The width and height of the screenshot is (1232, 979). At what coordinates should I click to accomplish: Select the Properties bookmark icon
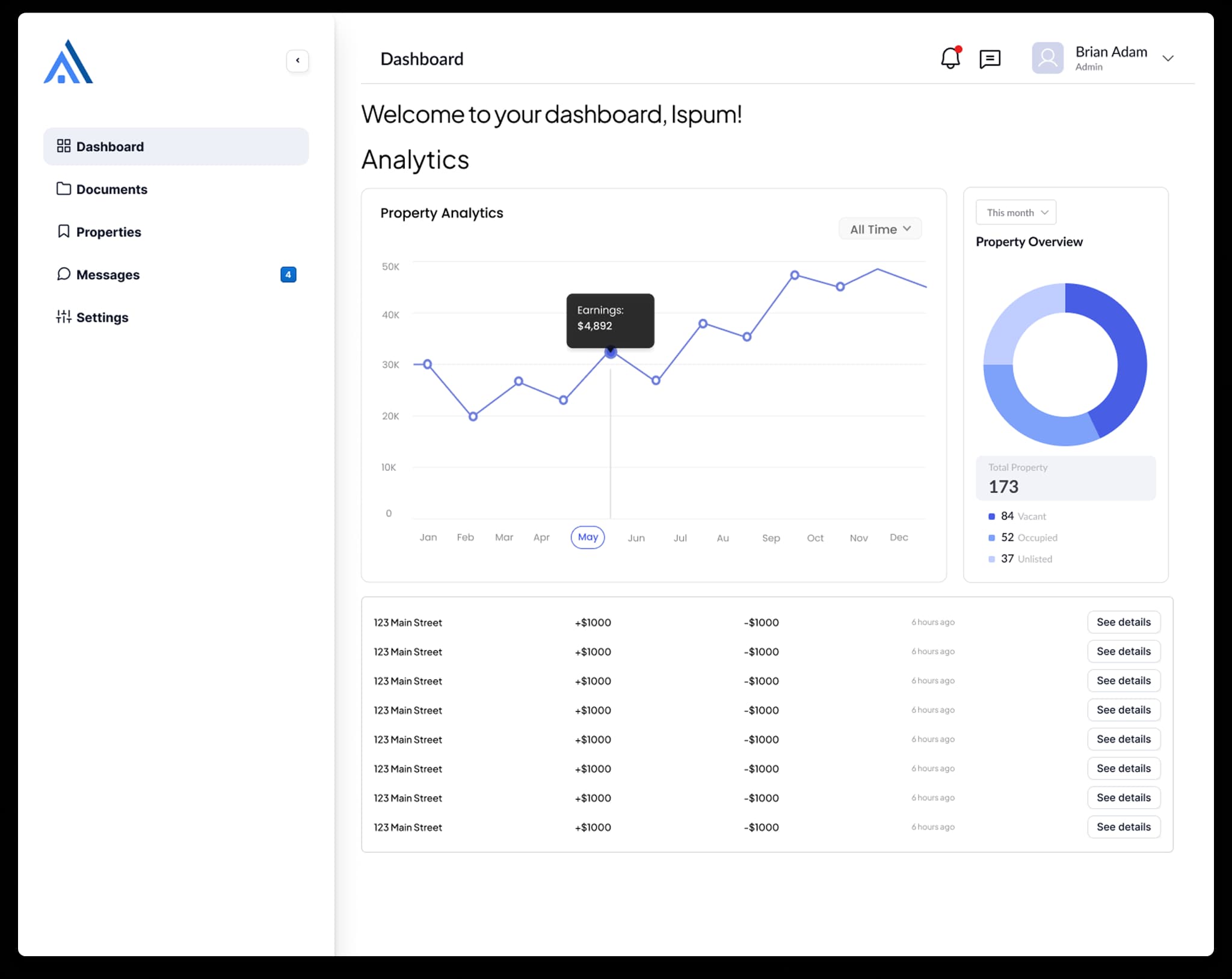coord(64,231)
